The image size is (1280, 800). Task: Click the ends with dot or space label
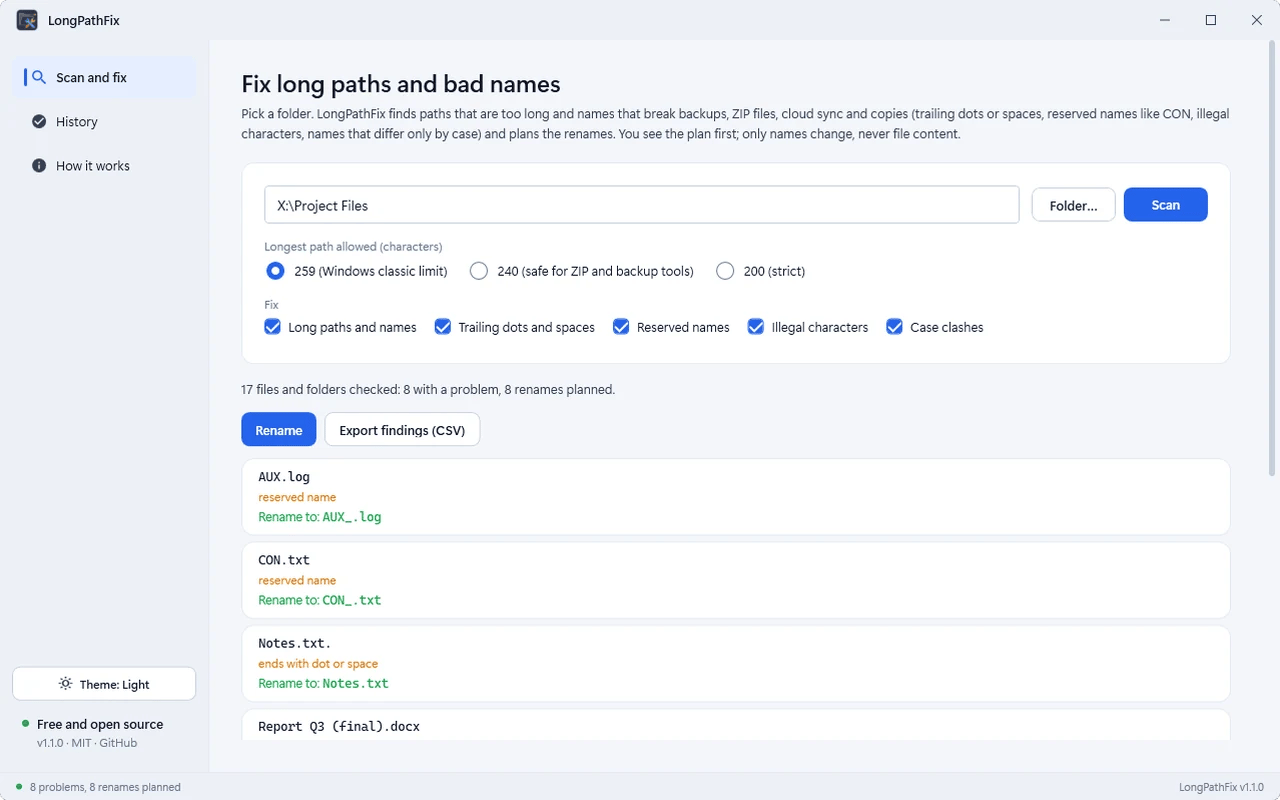[x=318, y=663]
